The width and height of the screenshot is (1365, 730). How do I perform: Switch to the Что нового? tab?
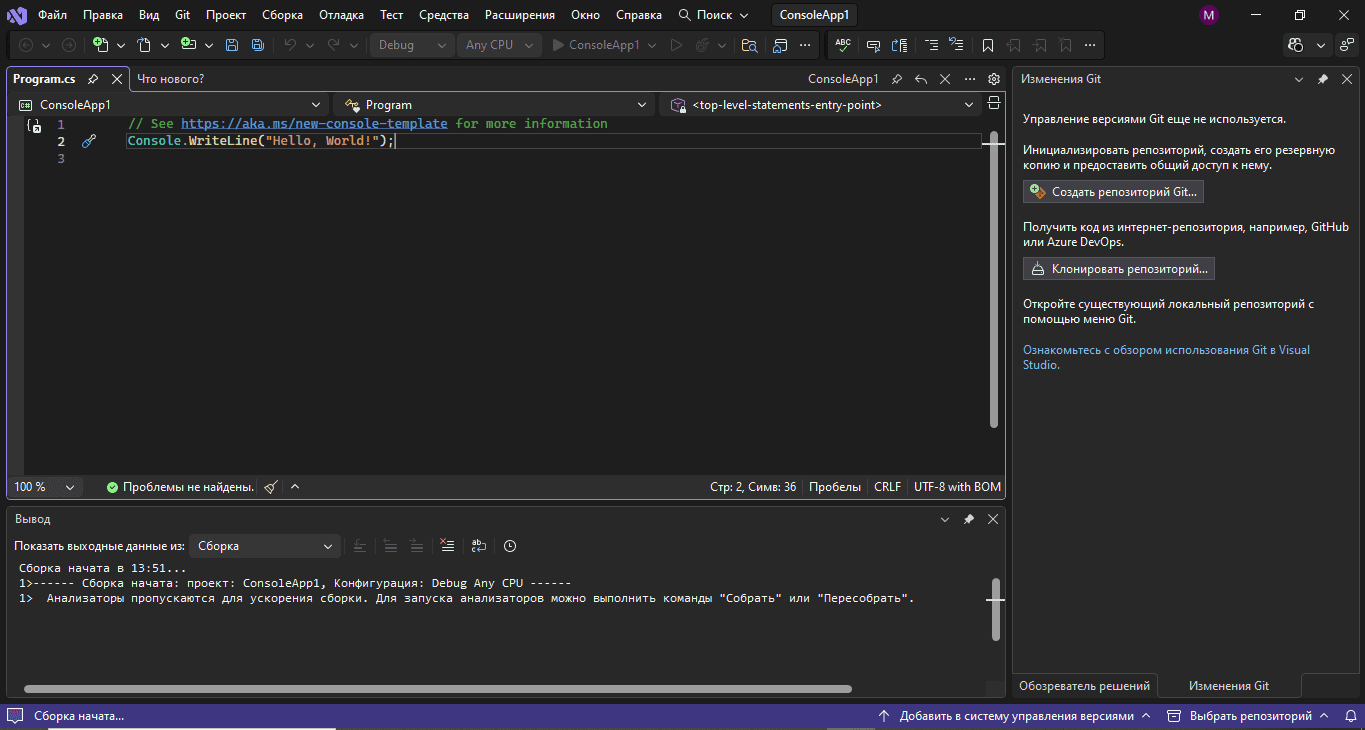pyautogui.click(x=170, y=79)
